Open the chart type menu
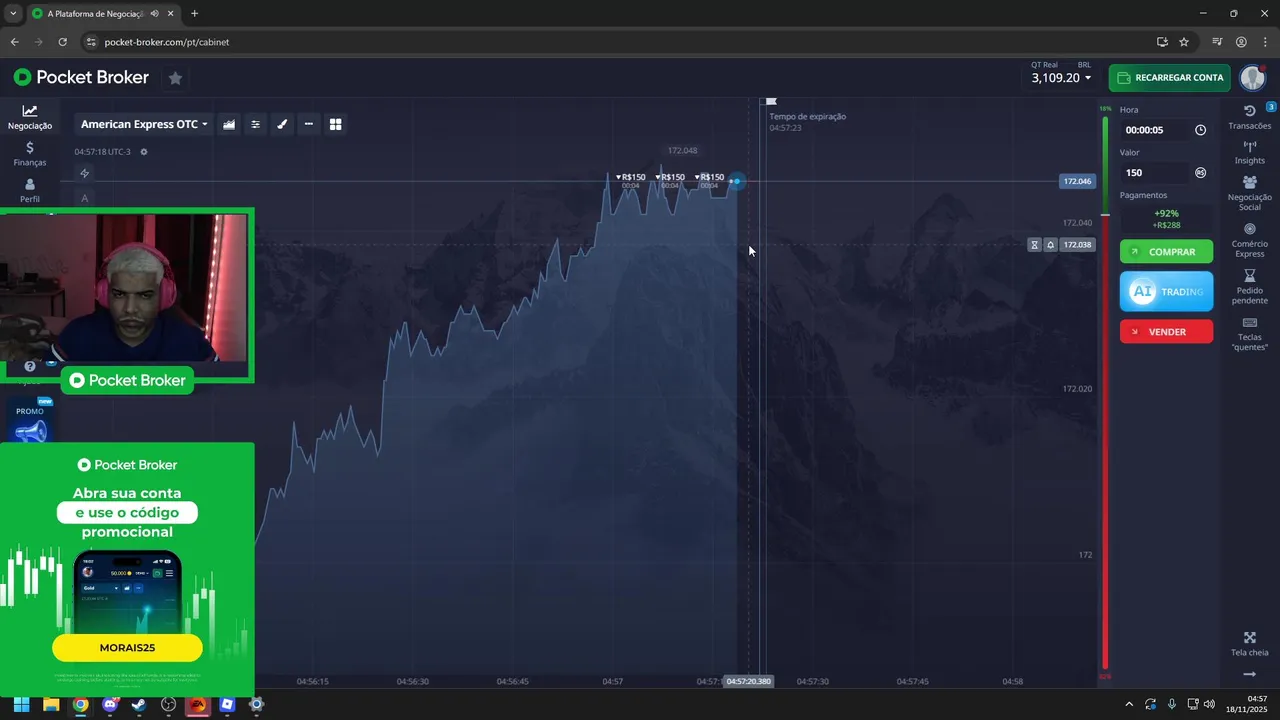Viewport: 1280px width, 720px height. click(x=229, y=124)
